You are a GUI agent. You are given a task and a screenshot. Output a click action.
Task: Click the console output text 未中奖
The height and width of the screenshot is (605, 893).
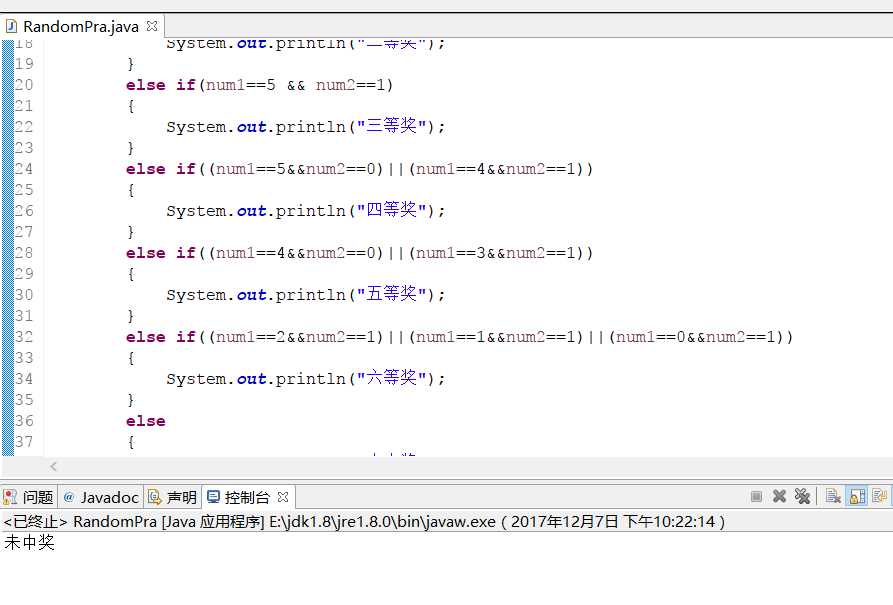click(29, 542)
